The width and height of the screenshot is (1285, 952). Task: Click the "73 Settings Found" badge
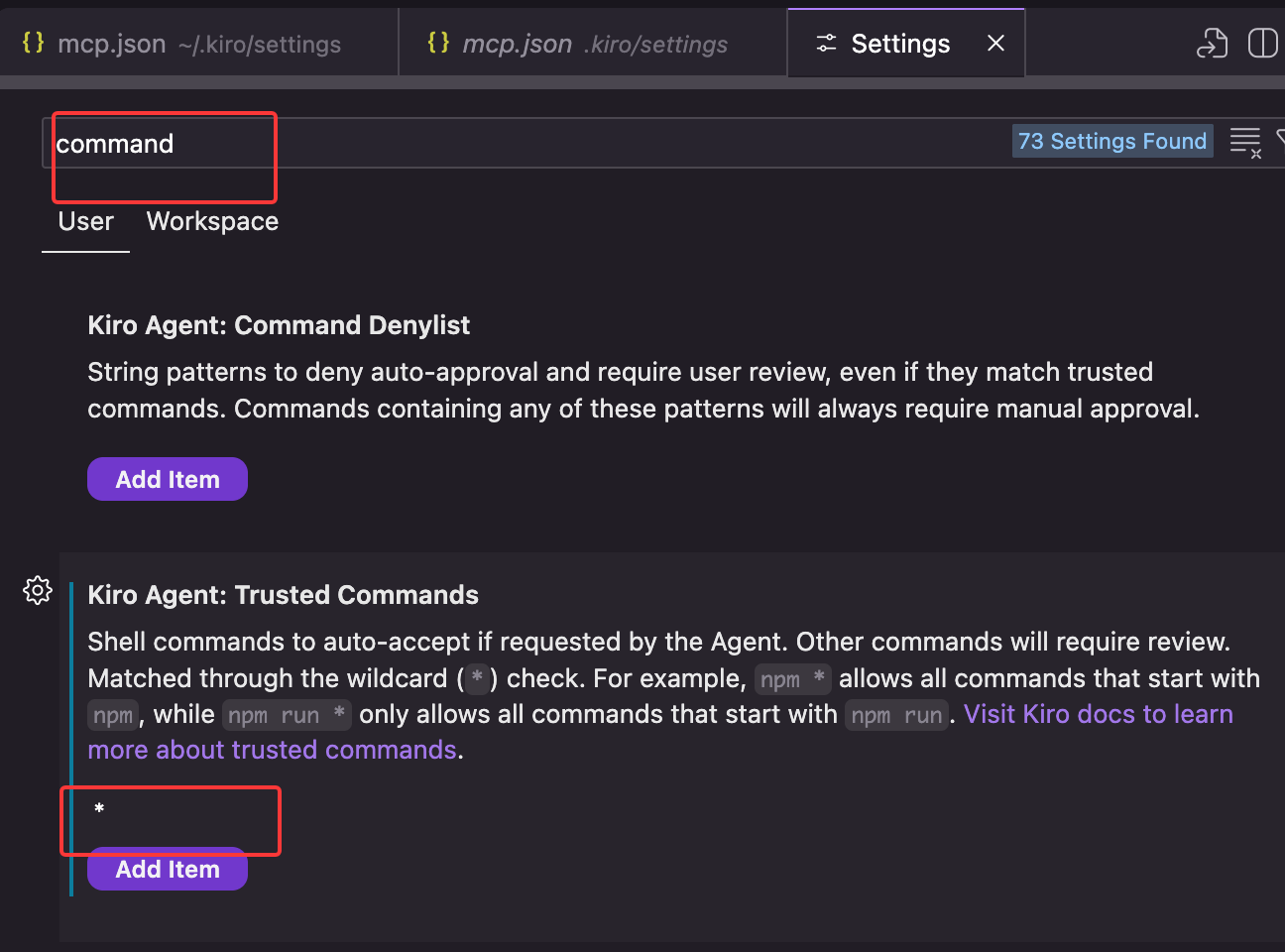(x=1111, y=141)
